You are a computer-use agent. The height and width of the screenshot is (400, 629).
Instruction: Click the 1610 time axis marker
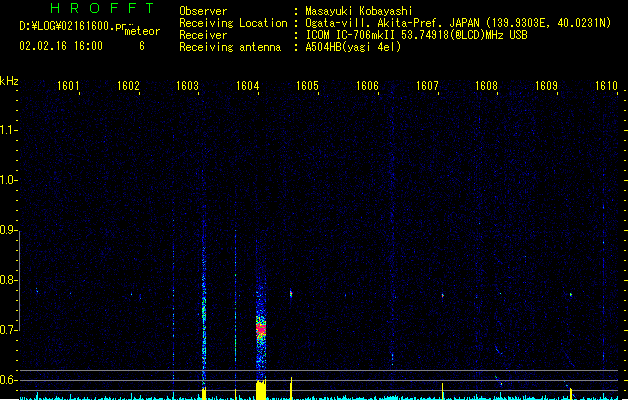[x=606, y=86]
